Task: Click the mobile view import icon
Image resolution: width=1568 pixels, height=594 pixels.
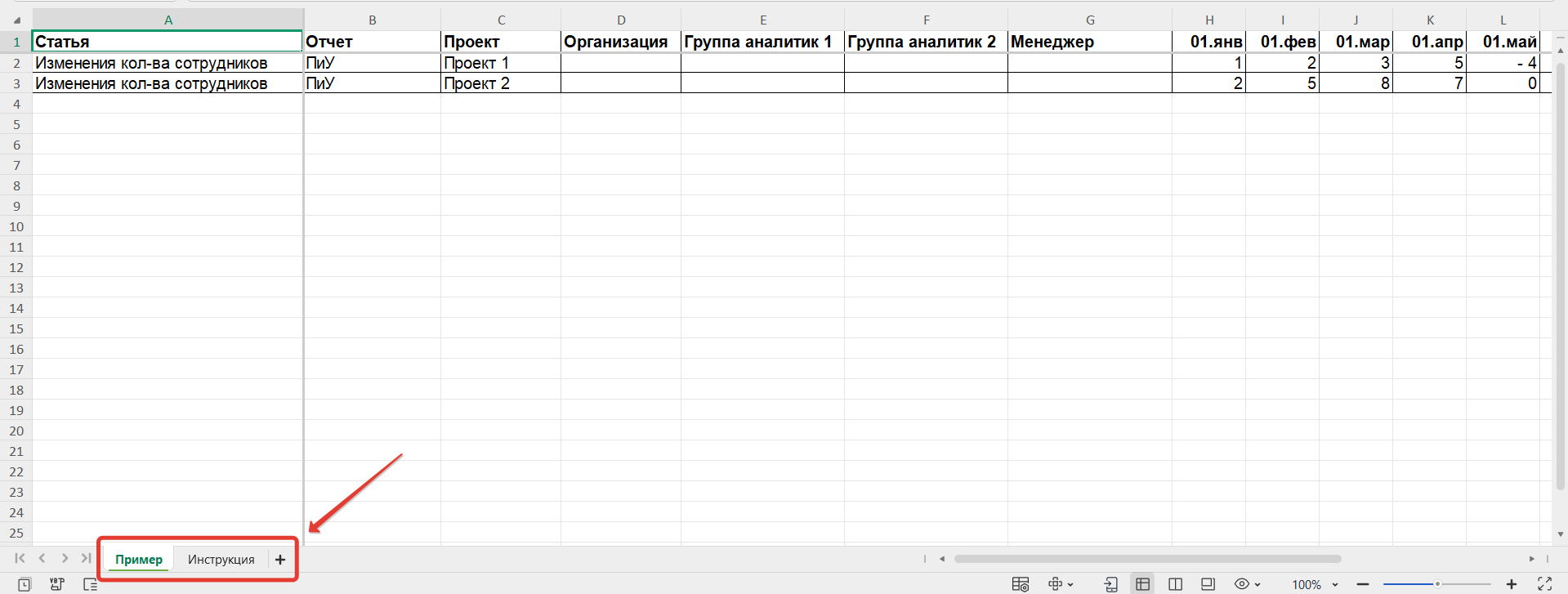Action: (1110, 584)
